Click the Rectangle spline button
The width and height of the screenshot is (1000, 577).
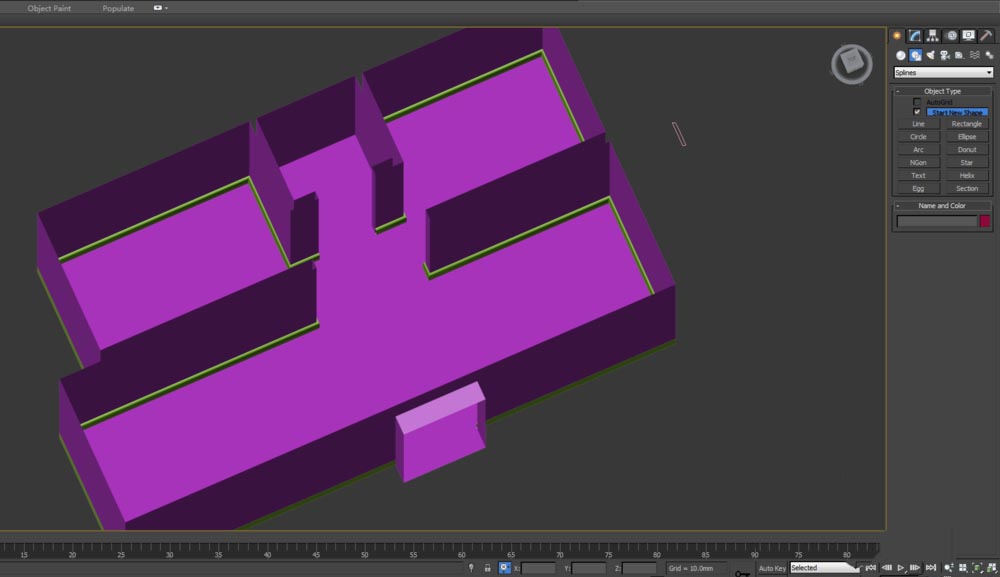click(966, 124)
